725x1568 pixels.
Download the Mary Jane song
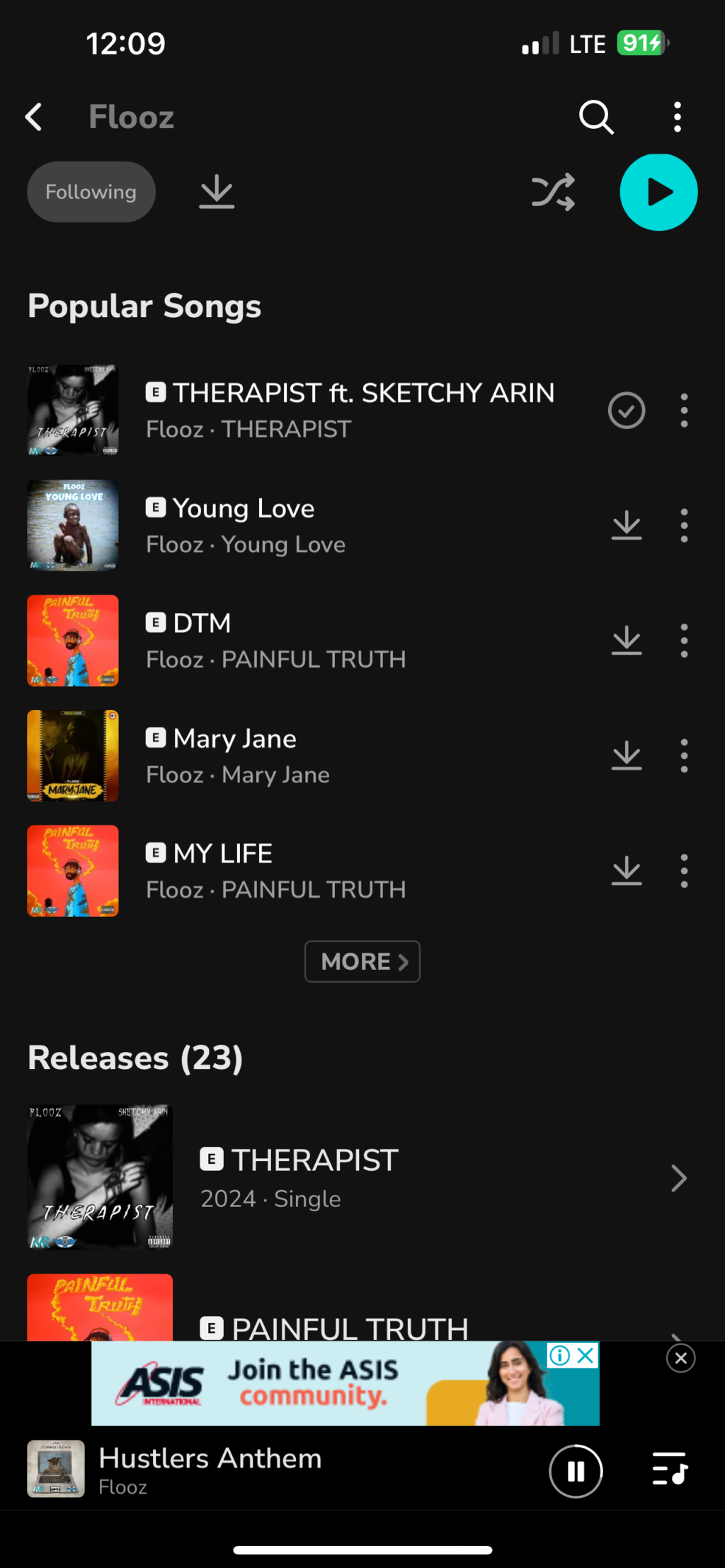pos(627,756)
